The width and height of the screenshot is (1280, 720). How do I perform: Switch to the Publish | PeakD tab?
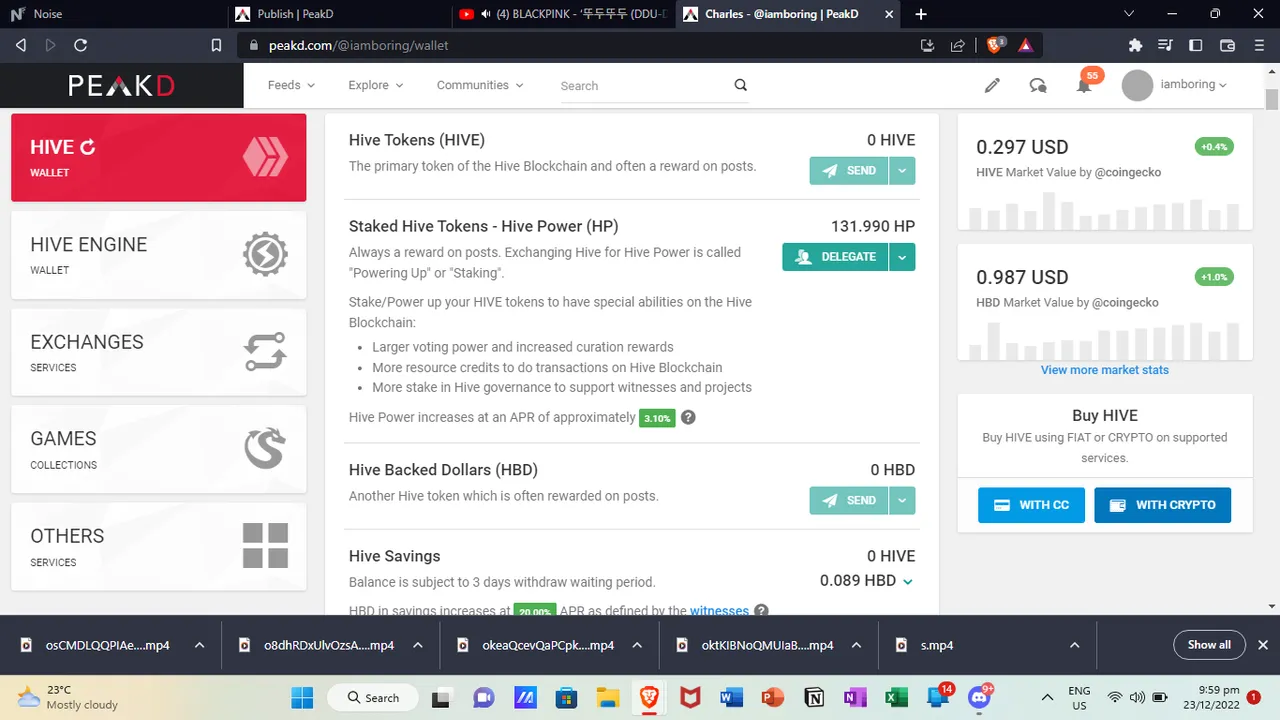click(338, 14)
